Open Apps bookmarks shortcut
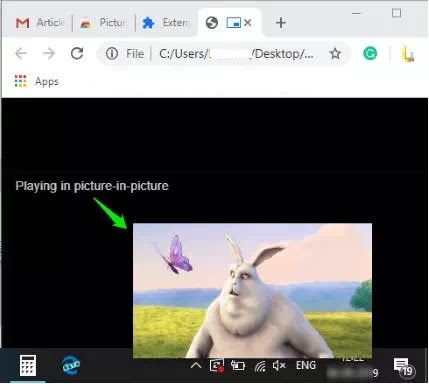 (37, 81)
